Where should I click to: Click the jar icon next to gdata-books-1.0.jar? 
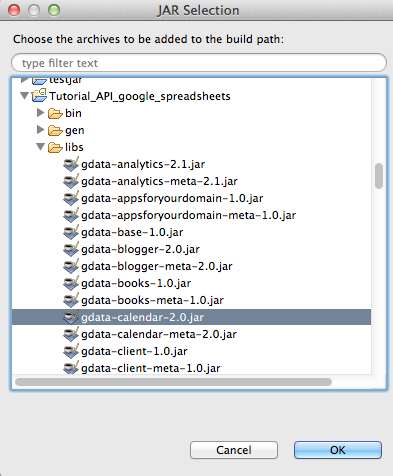[71, 283]
